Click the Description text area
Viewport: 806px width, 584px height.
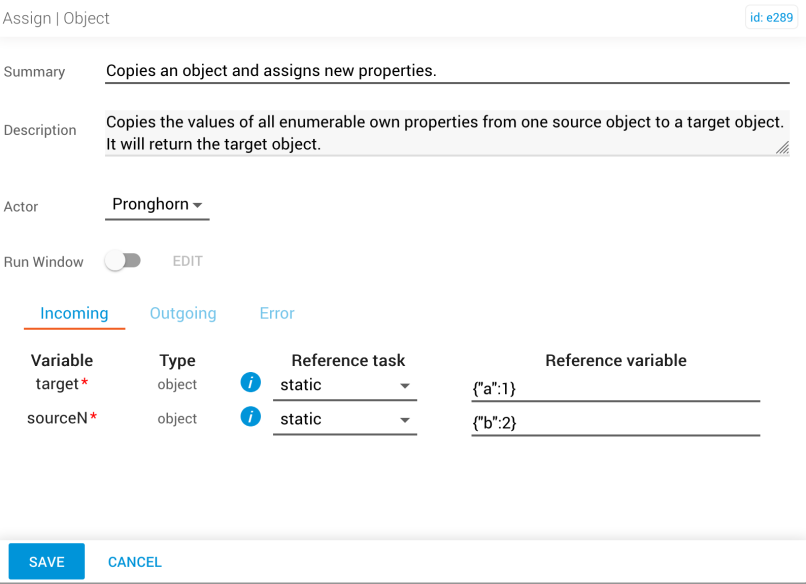pos(447,133)
